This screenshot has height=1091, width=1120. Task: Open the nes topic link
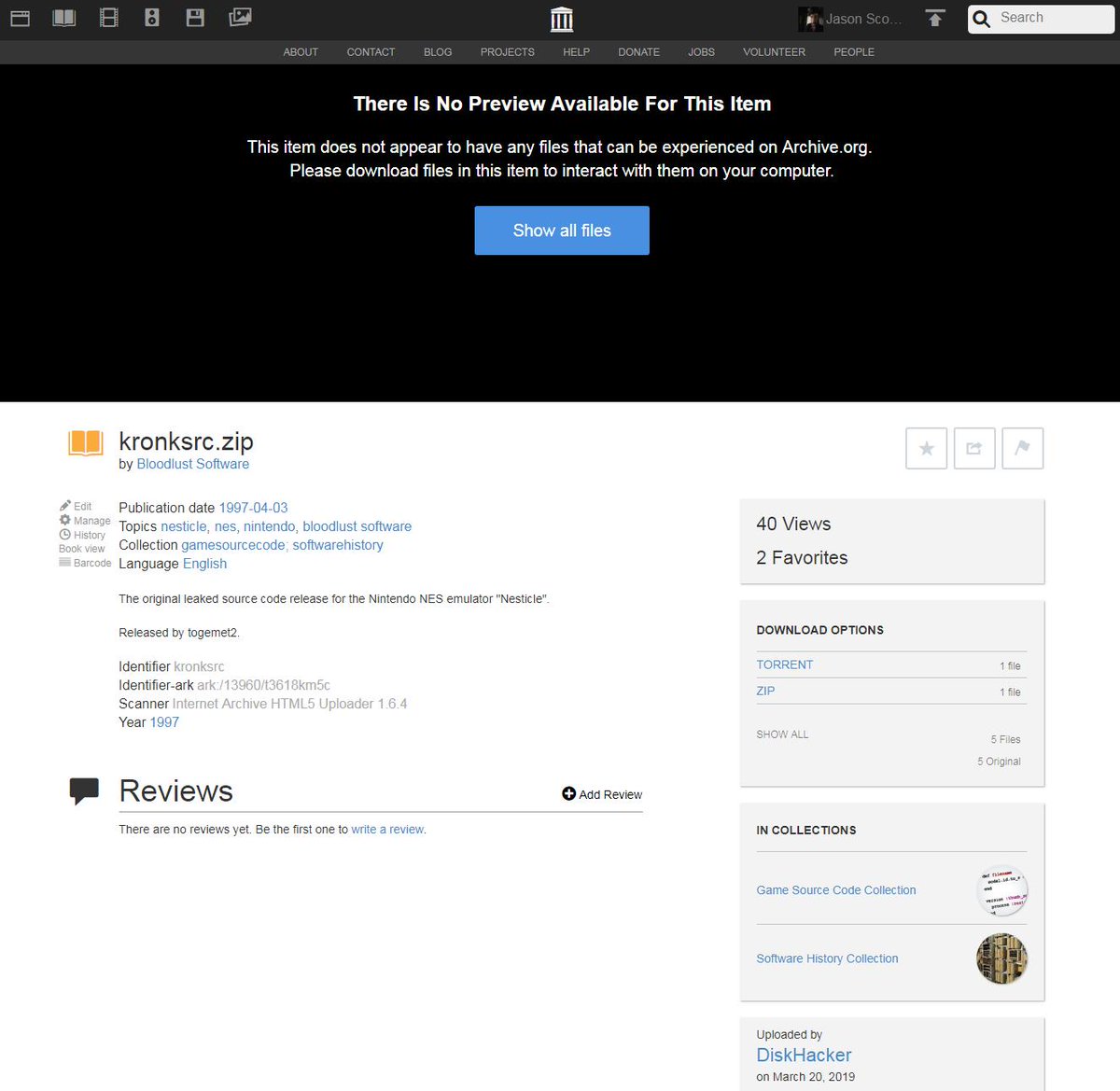(x=225, y=526)
